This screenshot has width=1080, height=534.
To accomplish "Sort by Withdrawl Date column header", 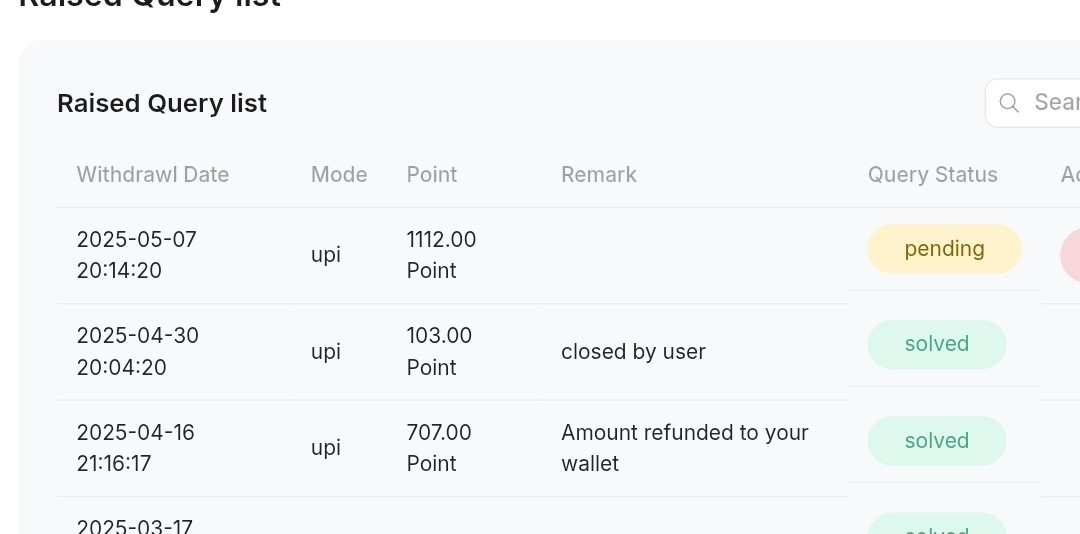I will click(152, 174).
